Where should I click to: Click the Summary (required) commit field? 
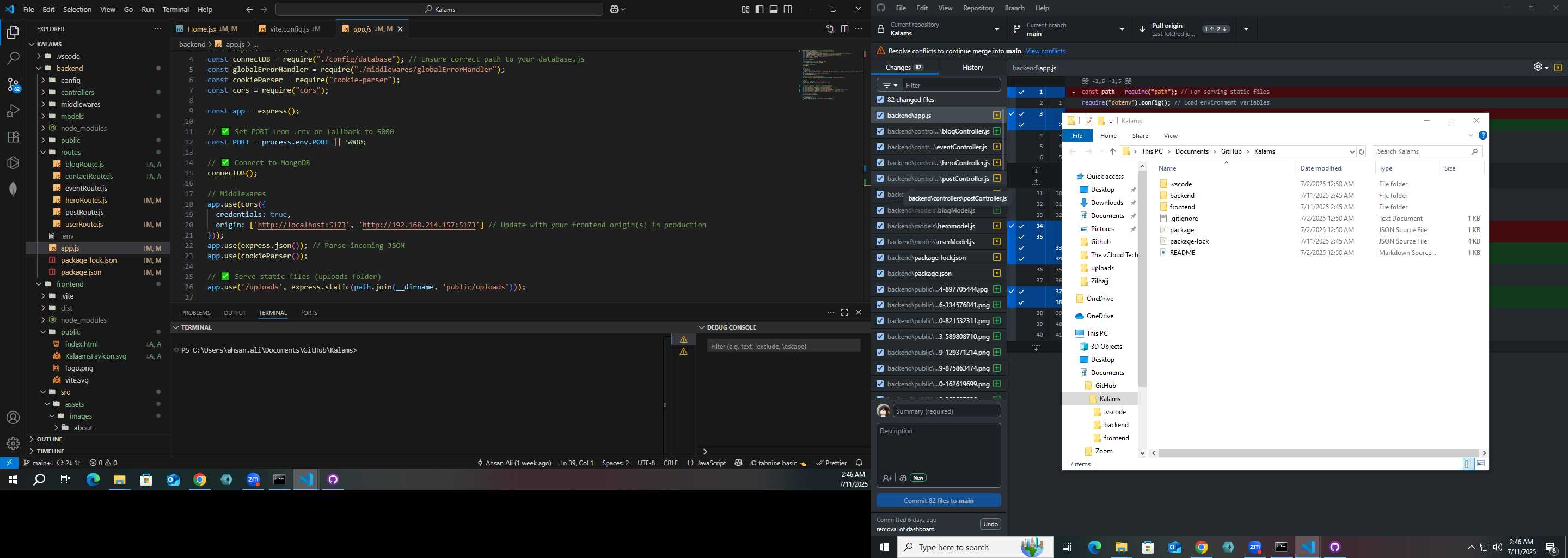tap(947, 411)
